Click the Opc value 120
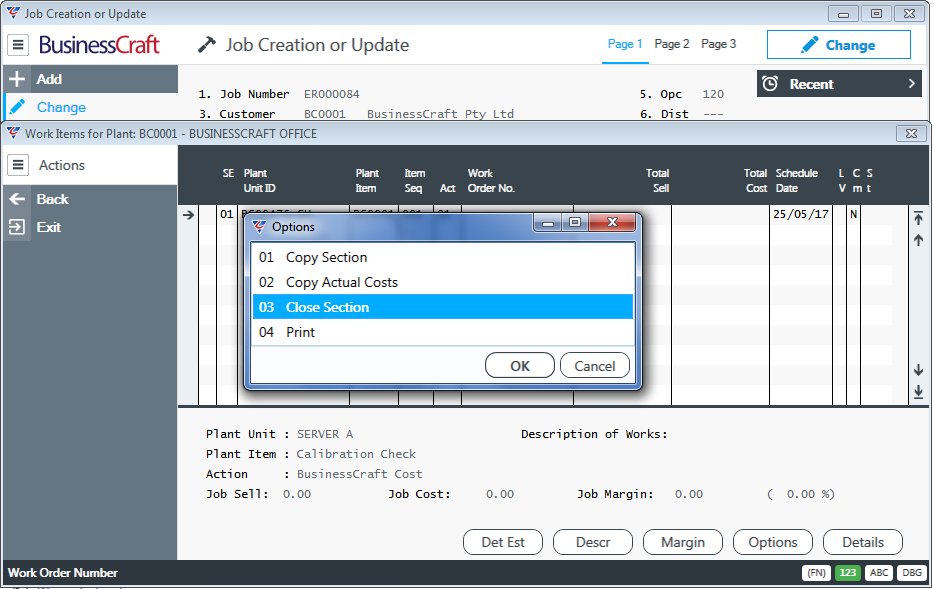 [x=713, y=94]
